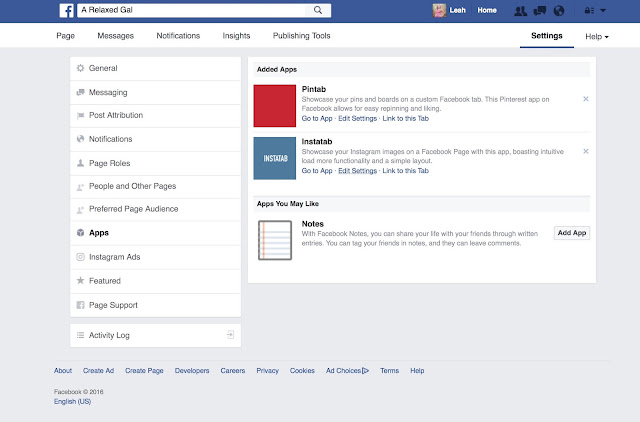Click the Notes notebook icon
This screenshot has width=640, height=422.
pyautogui.click(x=275, y=240)
